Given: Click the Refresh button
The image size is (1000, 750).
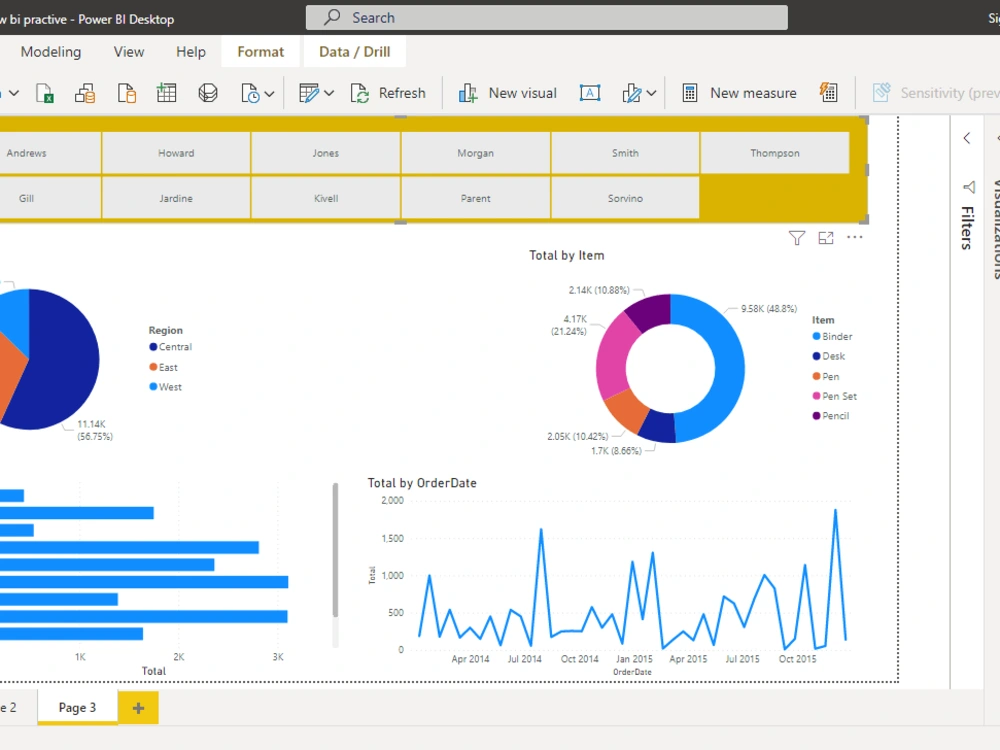Looking at the screenshot, I should (x=388, y=93).
